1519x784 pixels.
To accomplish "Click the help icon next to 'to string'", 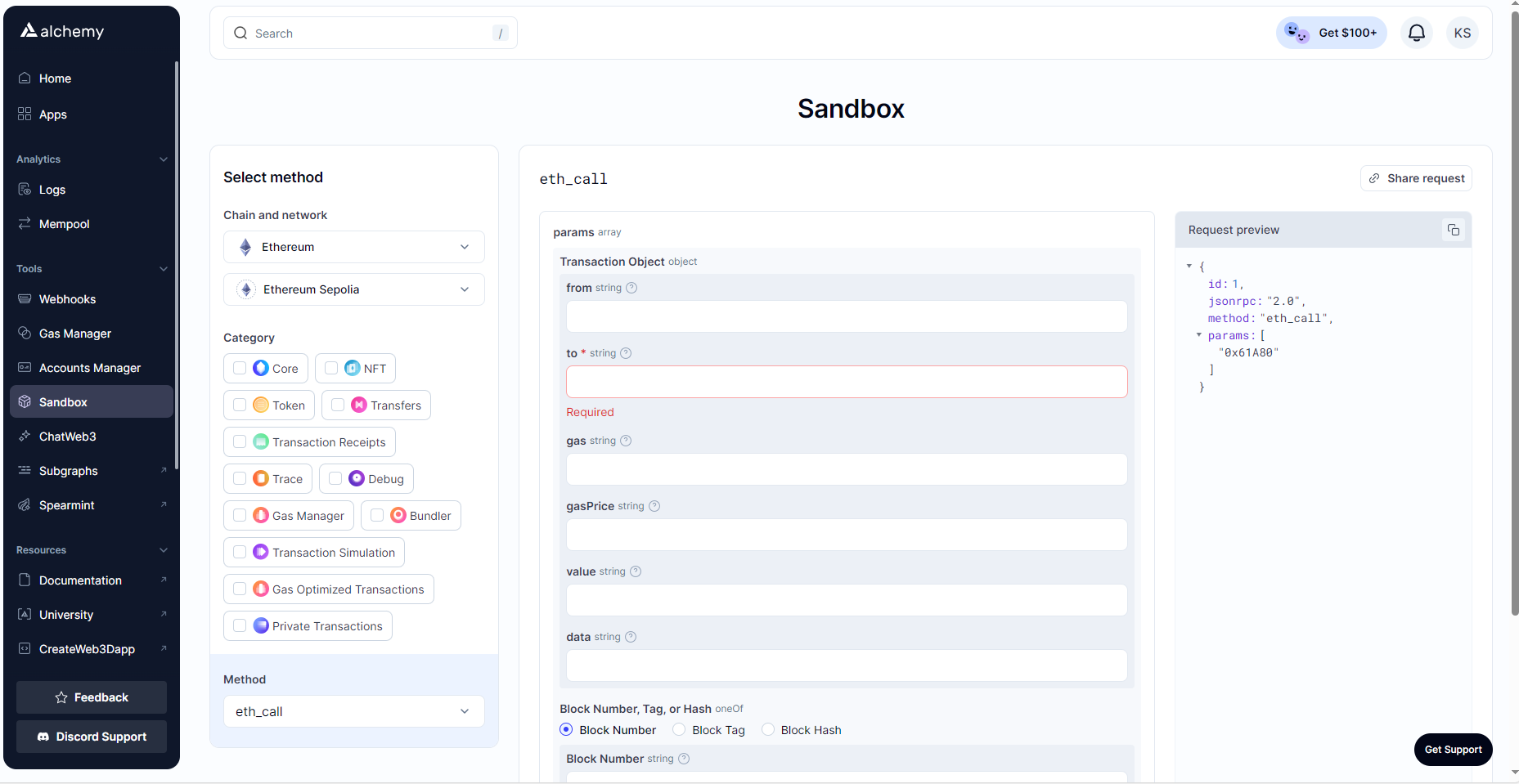I will pyautogui.click(x=626, y=353).
